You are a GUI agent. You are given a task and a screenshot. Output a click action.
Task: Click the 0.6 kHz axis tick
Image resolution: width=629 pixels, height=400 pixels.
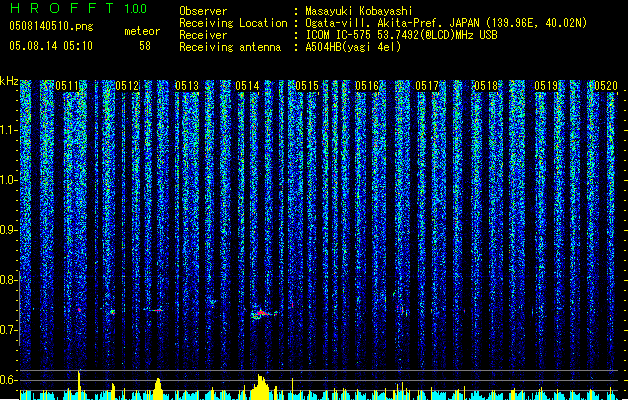[x=9, y=380]
